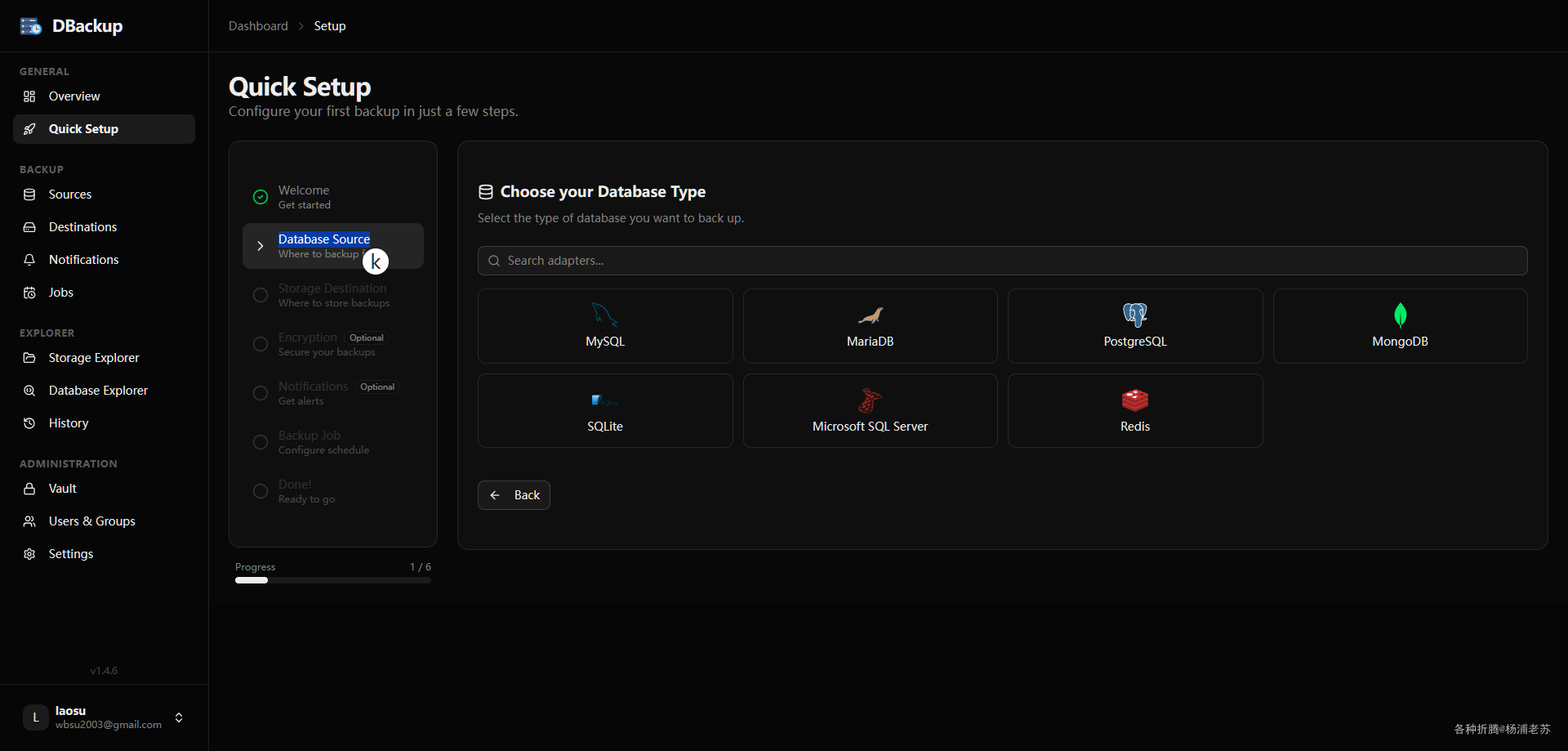Click the Vault lock icon
The width and height of the screenshot is (1568, 751).
[29, 489]
